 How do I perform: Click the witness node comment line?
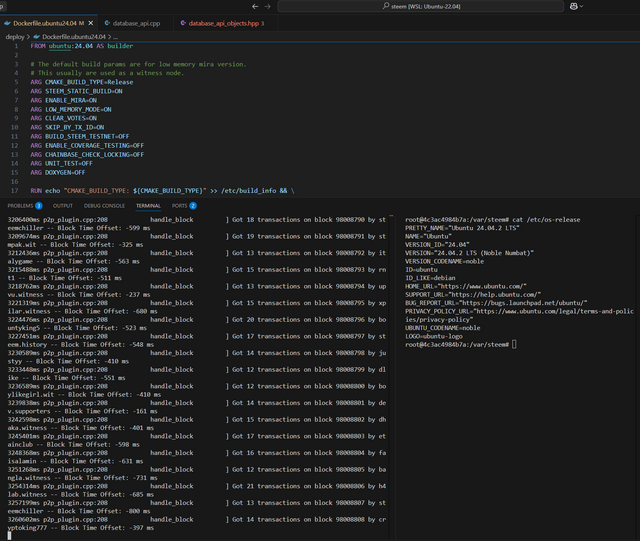point(107,73)
